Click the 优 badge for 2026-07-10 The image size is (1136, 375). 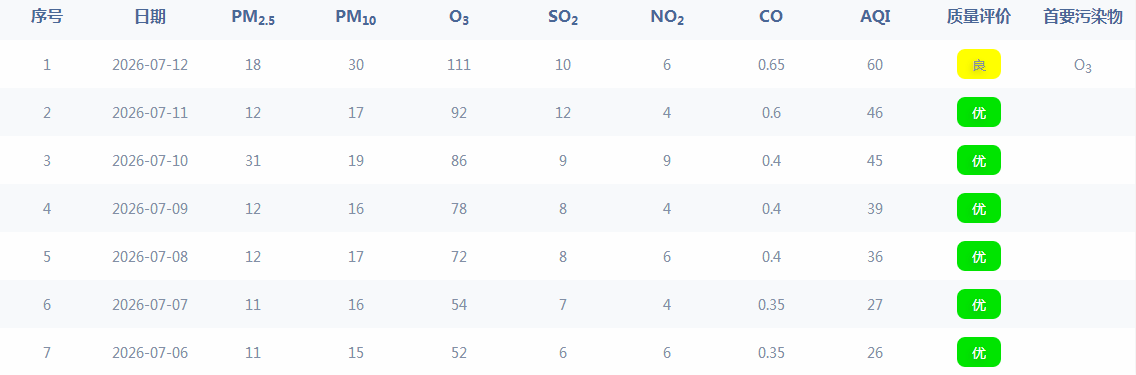(978, 160)
